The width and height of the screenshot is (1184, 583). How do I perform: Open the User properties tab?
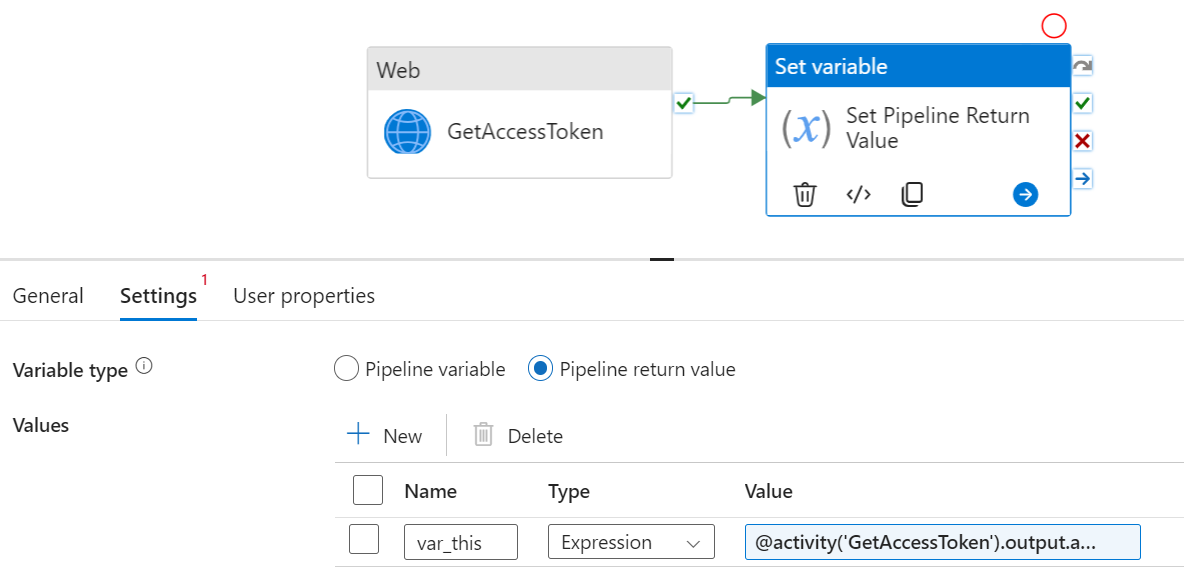point(303,296)
